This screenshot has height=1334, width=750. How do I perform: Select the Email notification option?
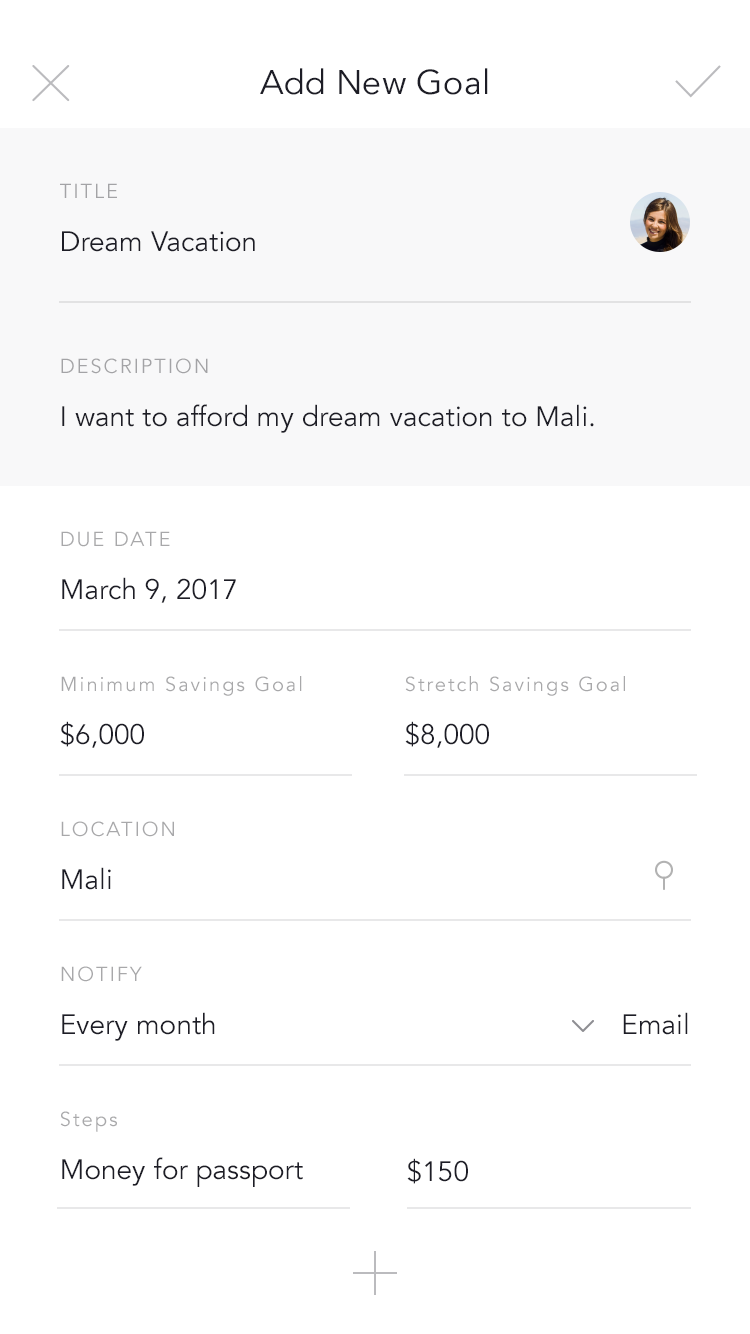point(656,1025)
